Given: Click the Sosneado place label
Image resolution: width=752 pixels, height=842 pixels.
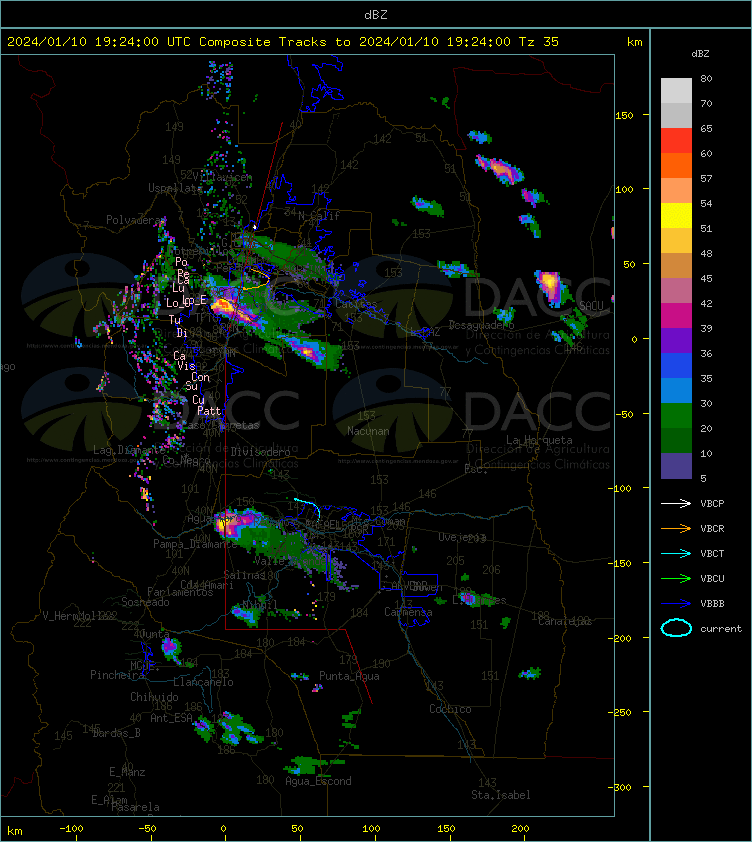Looking at the screenshot, I should [146, 602].
